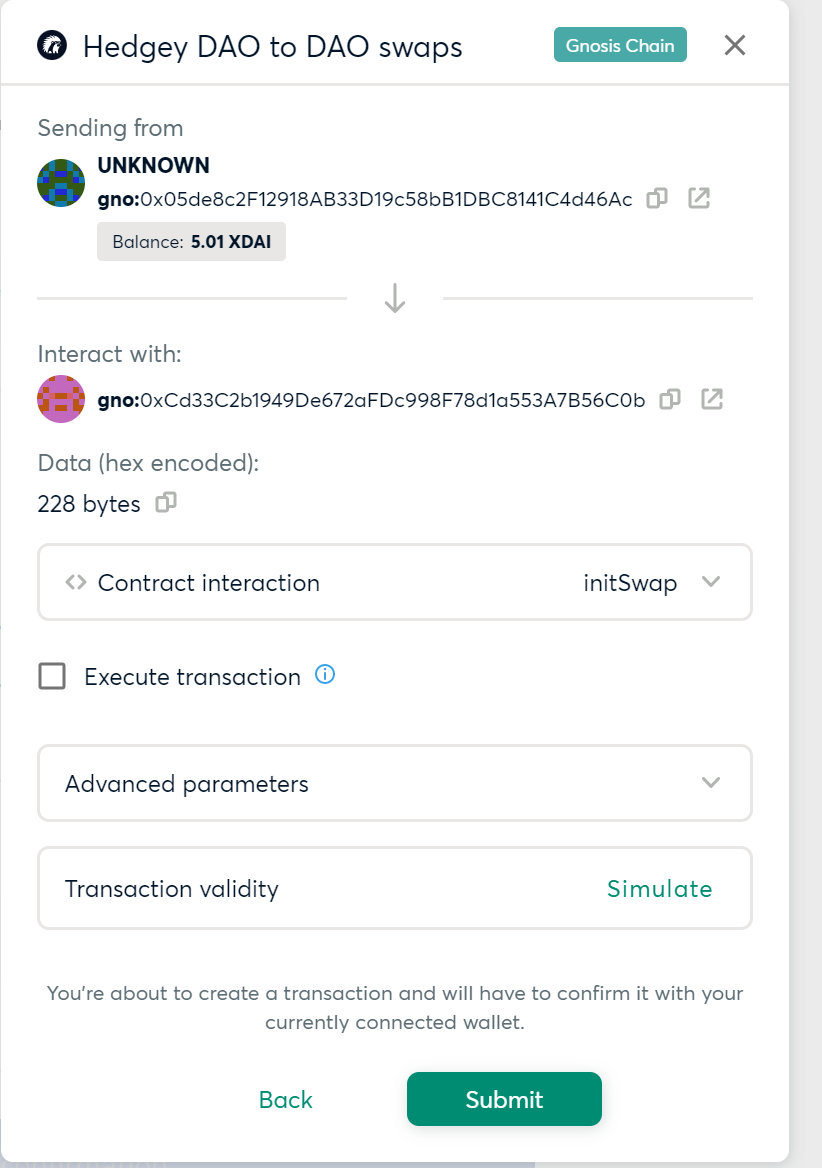This screenshot has width=822, height=1168.
Task: Click the contract identicon avatar
Action: pos(61,399)
